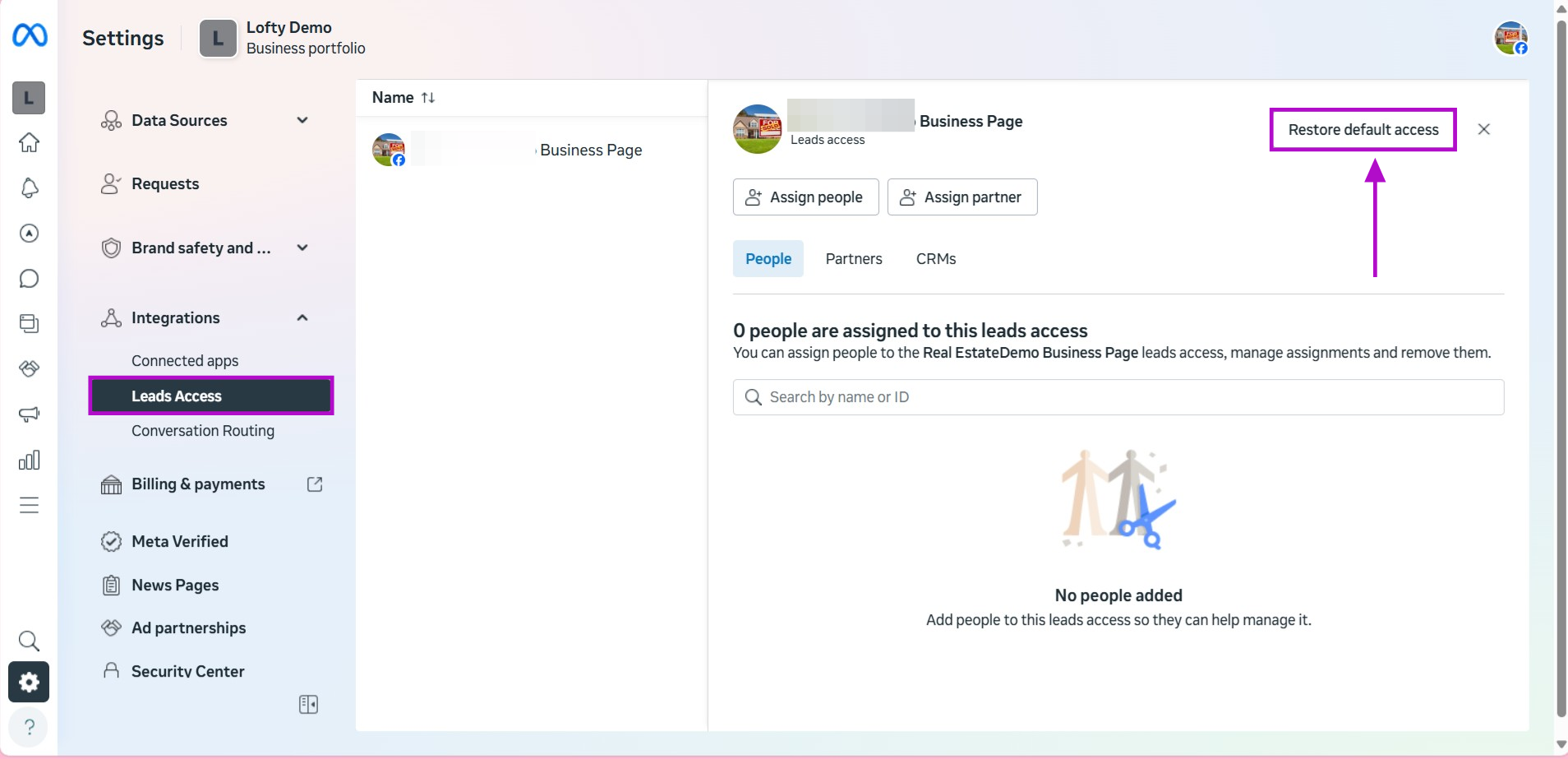Image resolution: width=1568 pixels, height=759 pixels.
Task: Open Insights bar chart icon
Action: coord(30,460)
